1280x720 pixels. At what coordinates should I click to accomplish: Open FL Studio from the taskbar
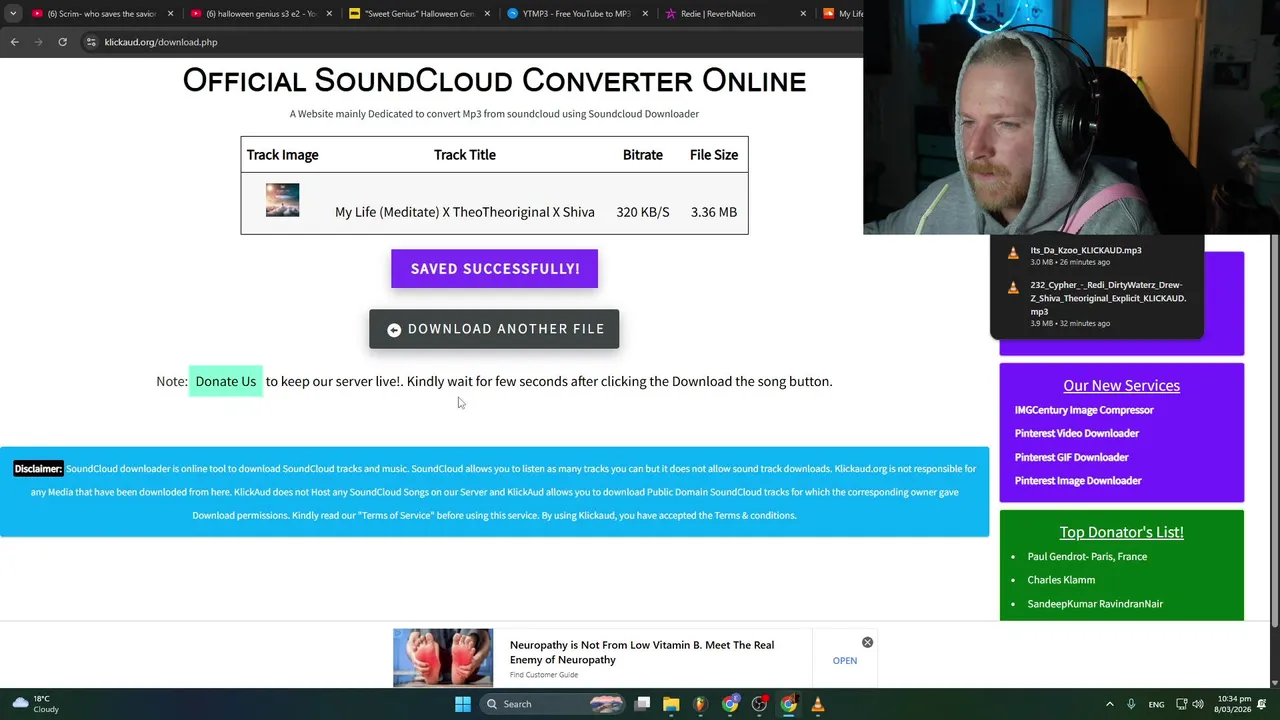coord(700,704)
